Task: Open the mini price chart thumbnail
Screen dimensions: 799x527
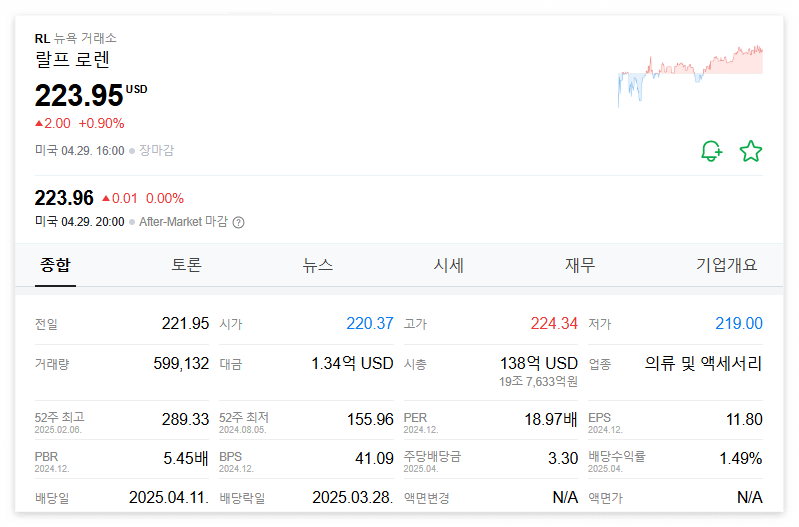Action: point(690,76)
